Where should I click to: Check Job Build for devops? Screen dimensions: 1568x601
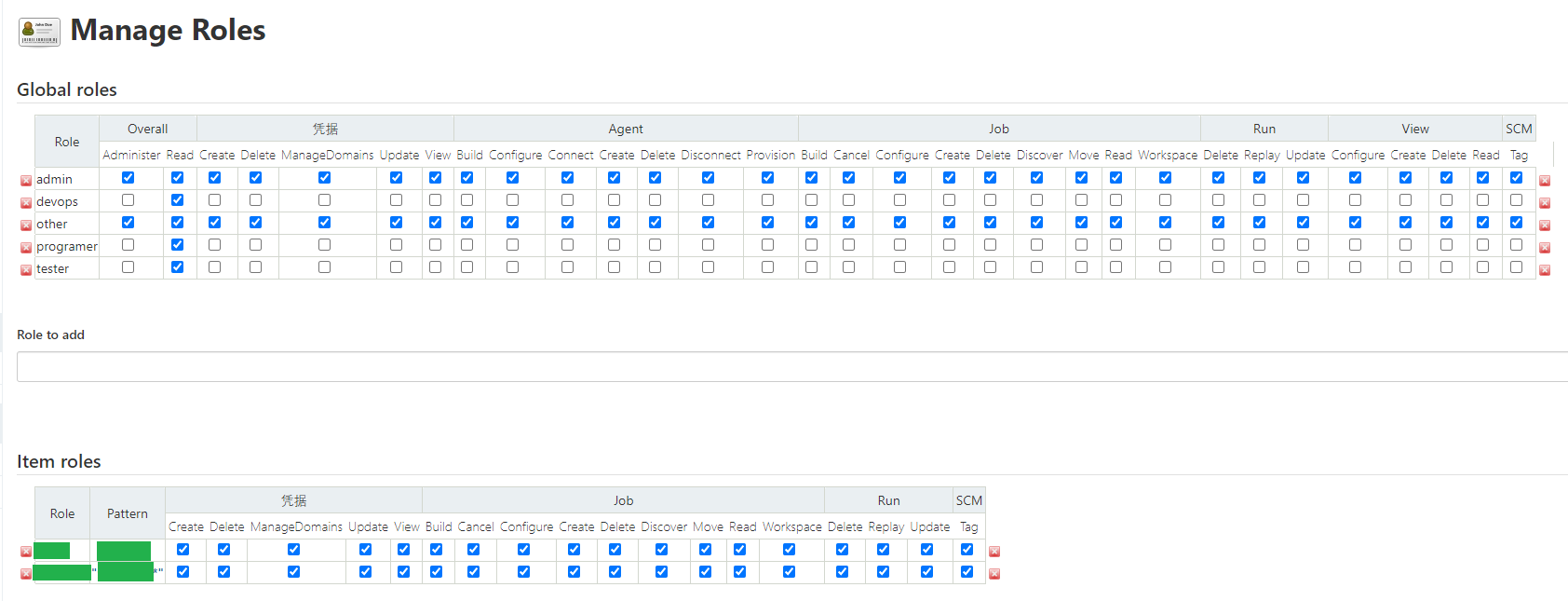point(812,199)
